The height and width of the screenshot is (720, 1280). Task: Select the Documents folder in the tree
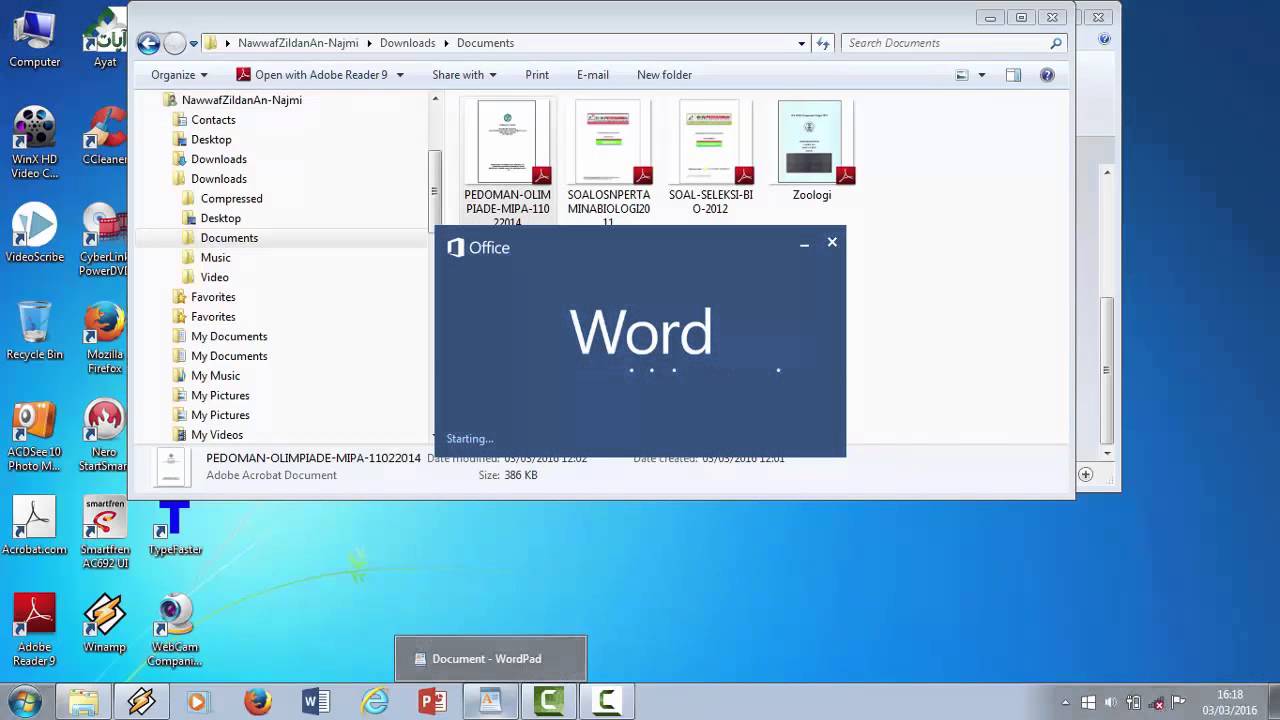pos(229,238)
